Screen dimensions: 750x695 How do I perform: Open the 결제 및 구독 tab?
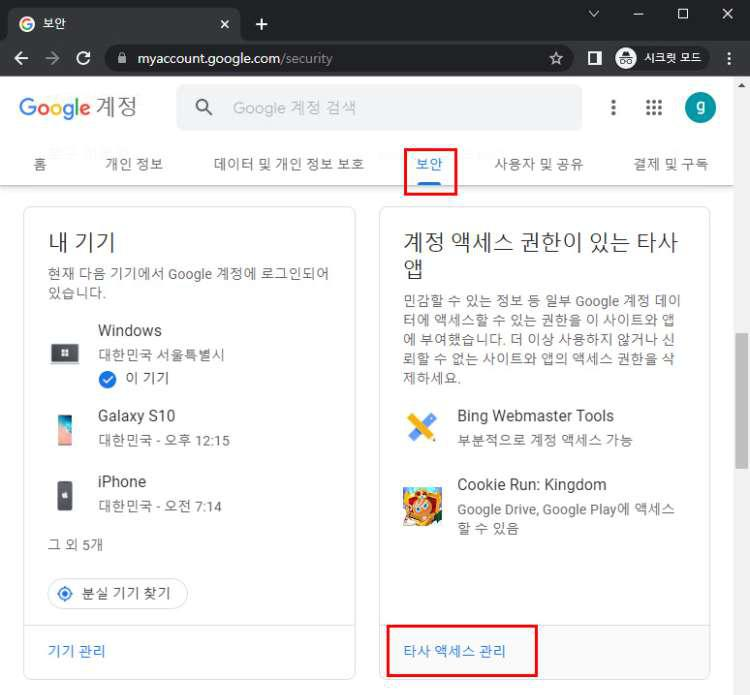(x=671, y=164)
